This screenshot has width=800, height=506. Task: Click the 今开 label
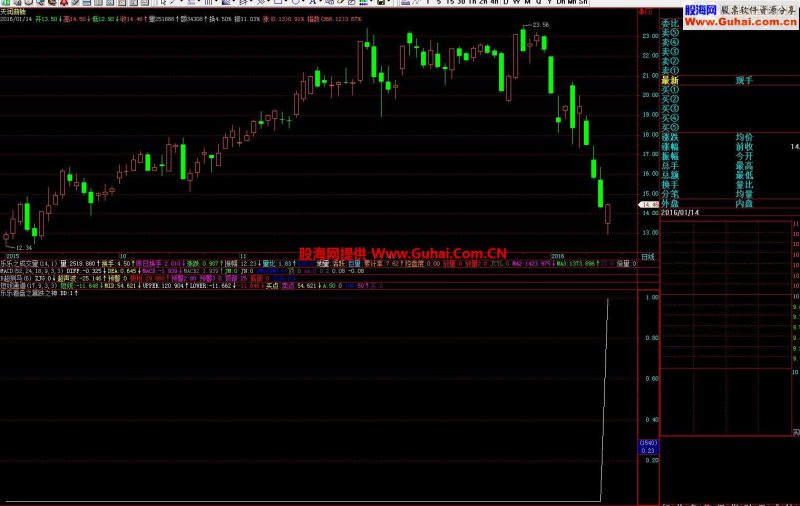[744, 156]
